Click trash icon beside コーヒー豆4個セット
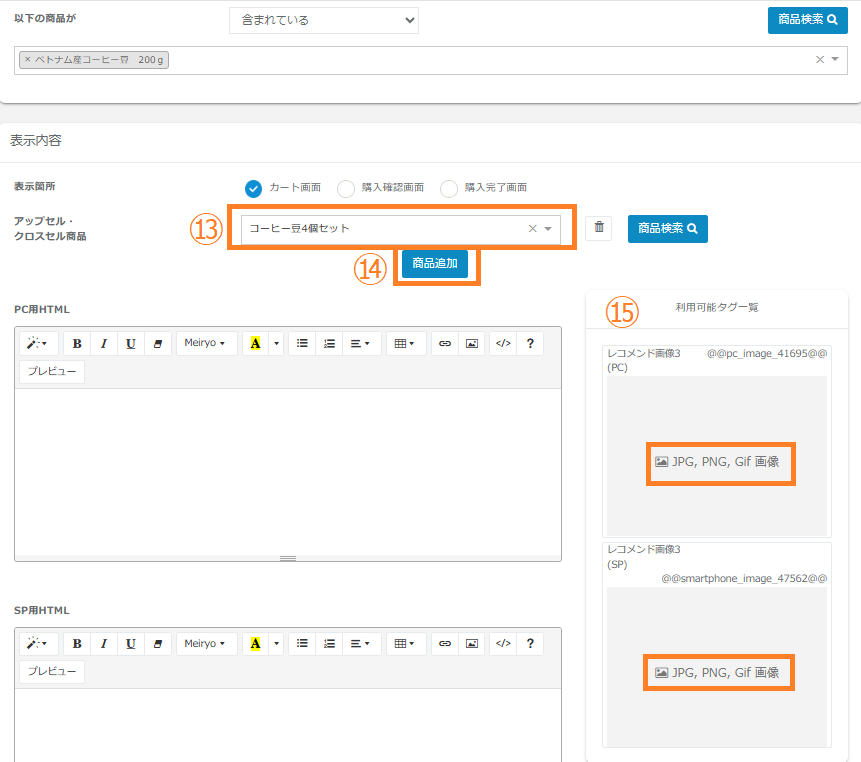Image resolution: width=861 pixels, height=762 pixels. [599, 228]
